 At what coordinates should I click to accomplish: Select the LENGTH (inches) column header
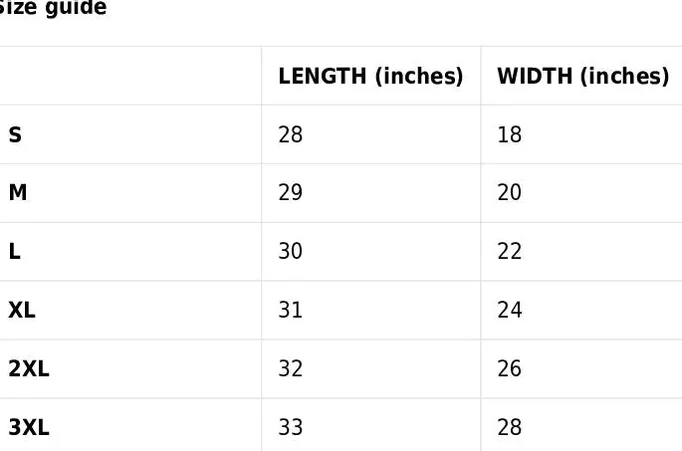point(371,76)
